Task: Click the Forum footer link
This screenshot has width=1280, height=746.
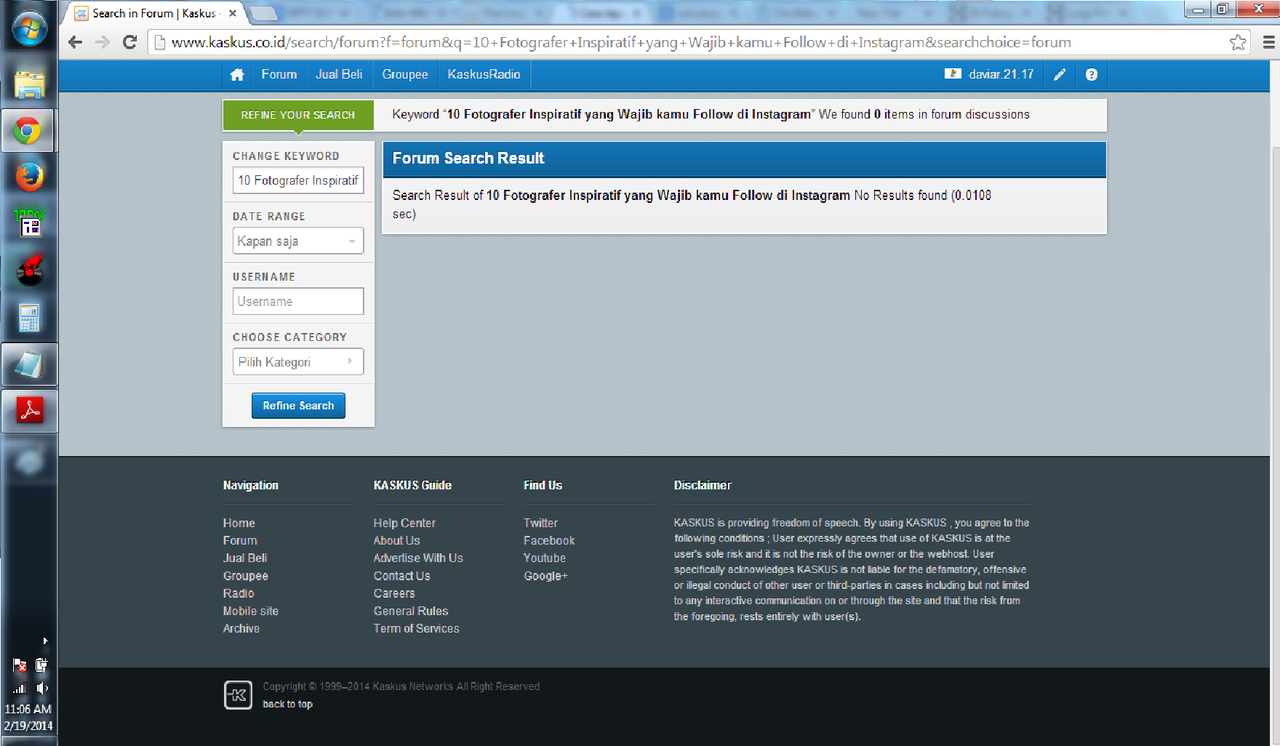Action: coord(240,541)
